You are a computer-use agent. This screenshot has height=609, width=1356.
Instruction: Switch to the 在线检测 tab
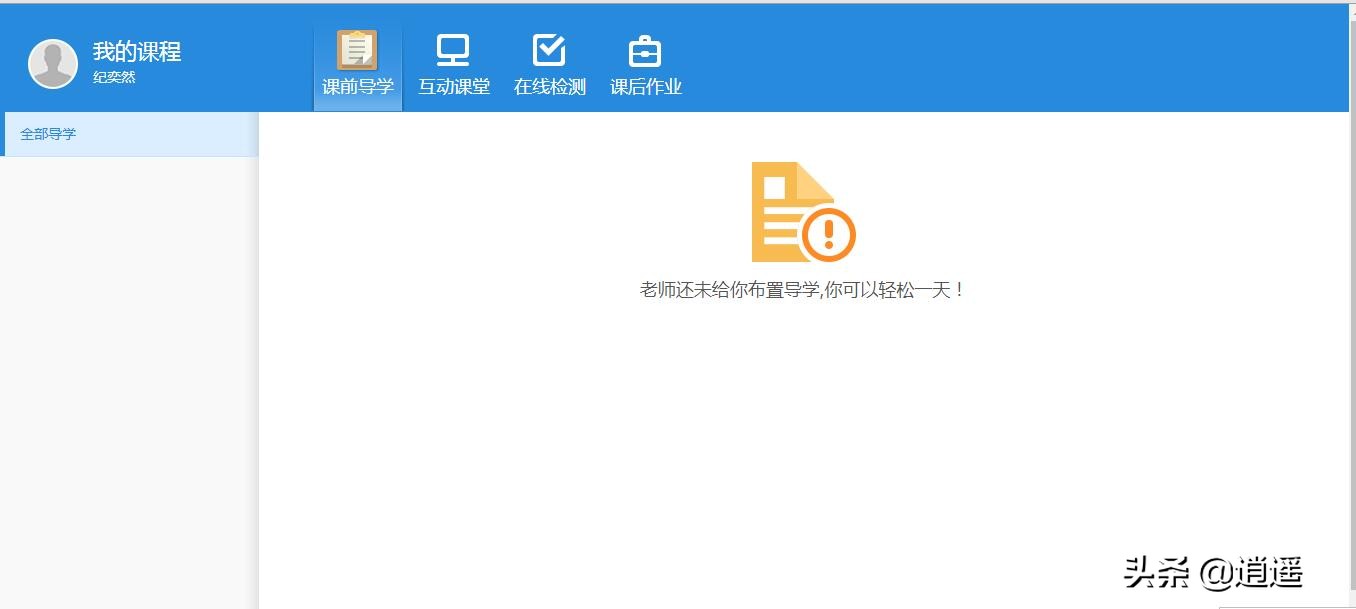coord(549,62)
